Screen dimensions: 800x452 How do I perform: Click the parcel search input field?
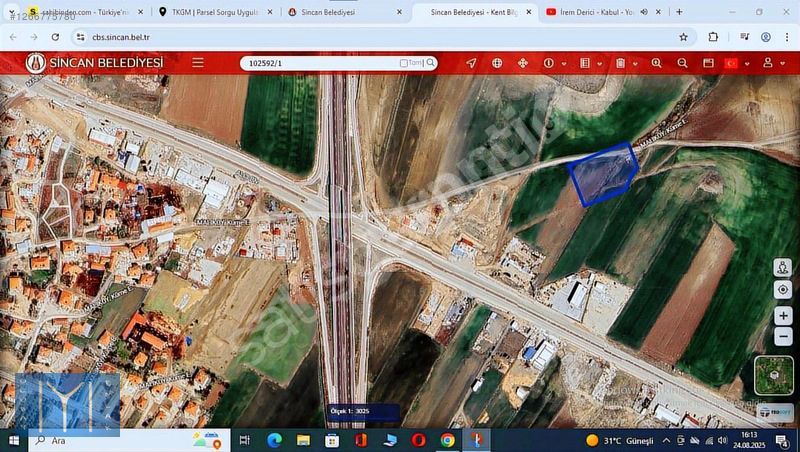[x=320, y=63]
